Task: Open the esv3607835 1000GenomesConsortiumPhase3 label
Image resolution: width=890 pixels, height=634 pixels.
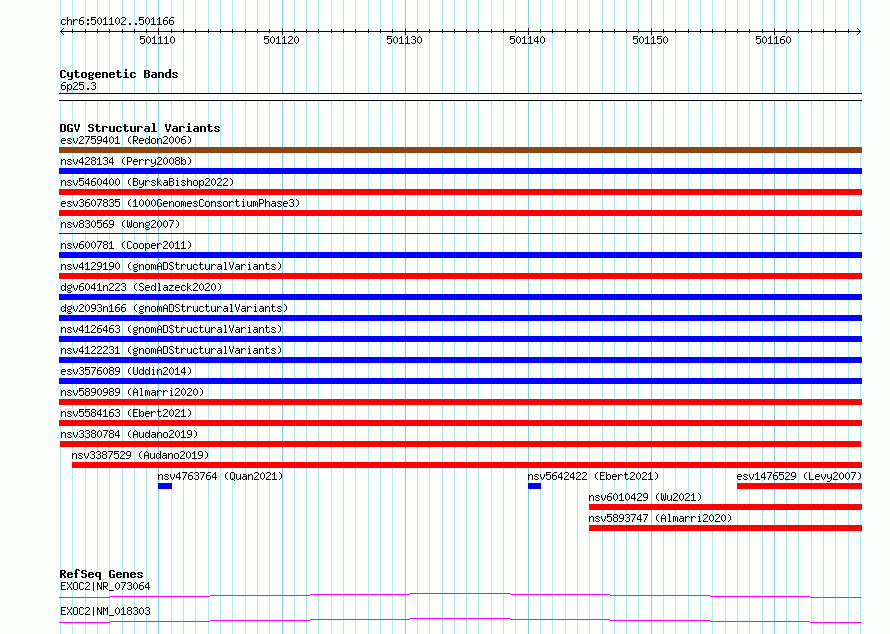Action: 180,203
